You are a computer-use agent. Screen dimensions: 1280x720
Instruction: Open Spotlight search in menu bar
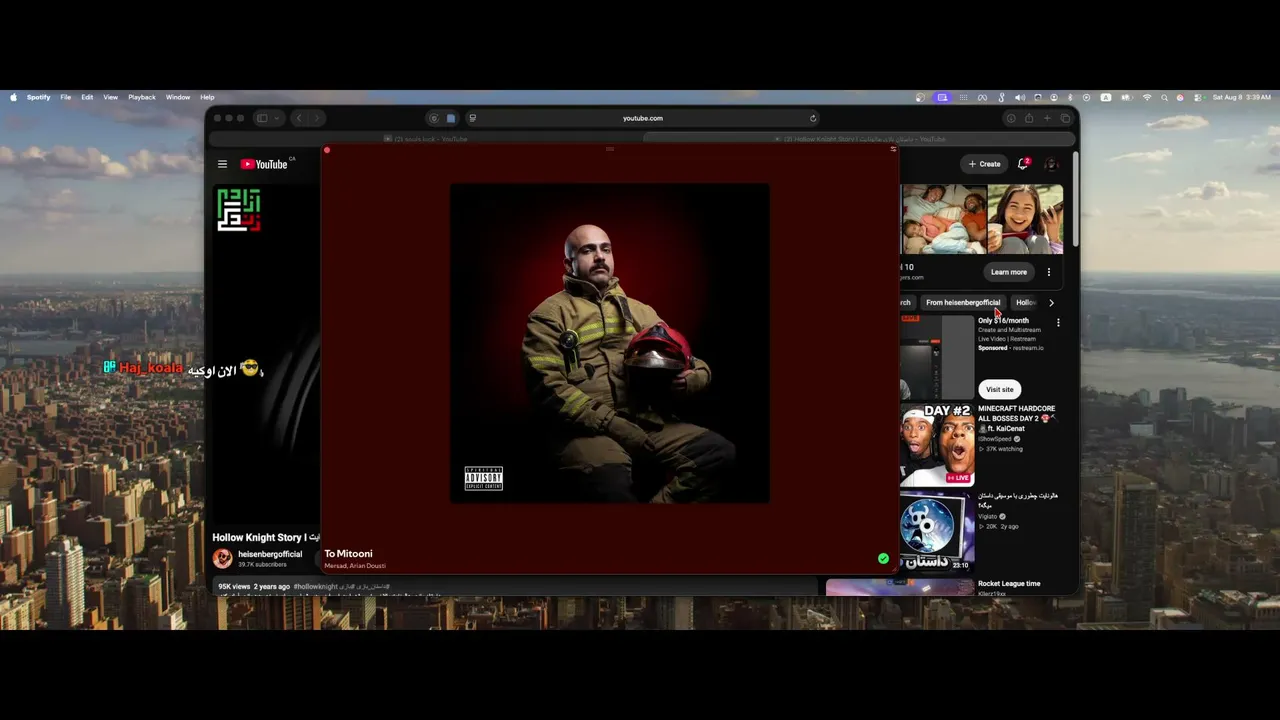[1164, 97]
